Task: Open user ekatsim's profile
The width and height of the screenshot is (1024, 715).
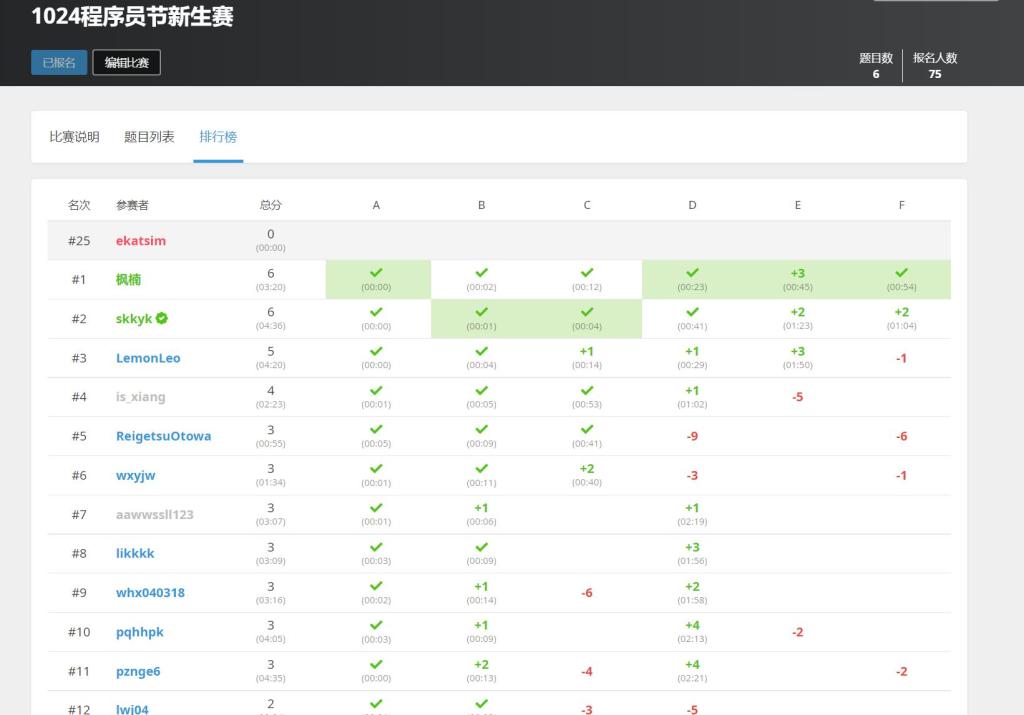Action: click(141, 240)
